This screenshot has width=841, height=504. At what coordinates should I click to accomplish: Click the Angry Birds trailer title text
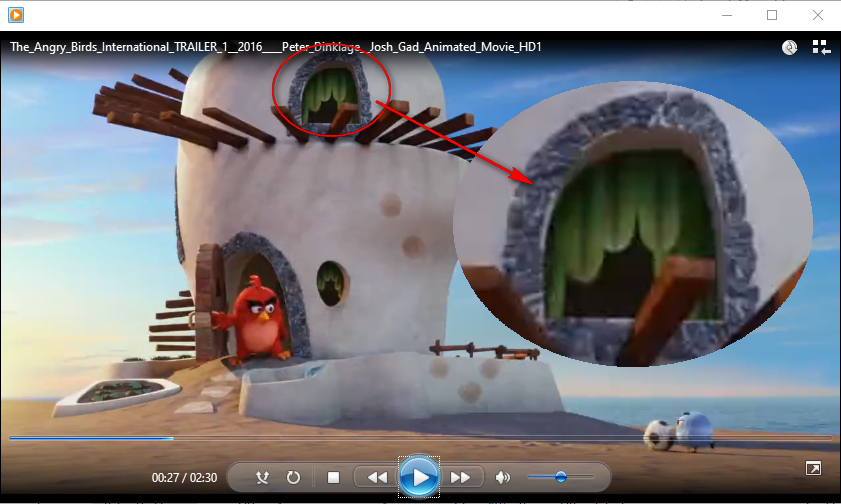point(276,47)
